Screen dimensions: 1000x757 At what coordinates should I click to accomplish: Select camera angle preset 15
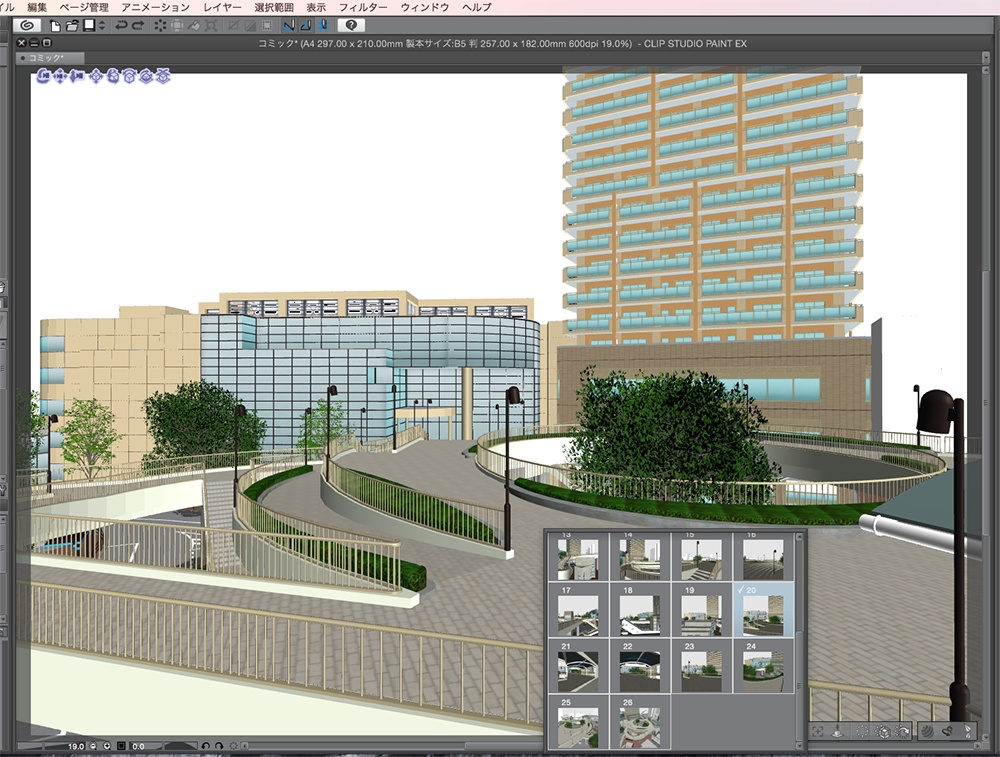point(702,556)
